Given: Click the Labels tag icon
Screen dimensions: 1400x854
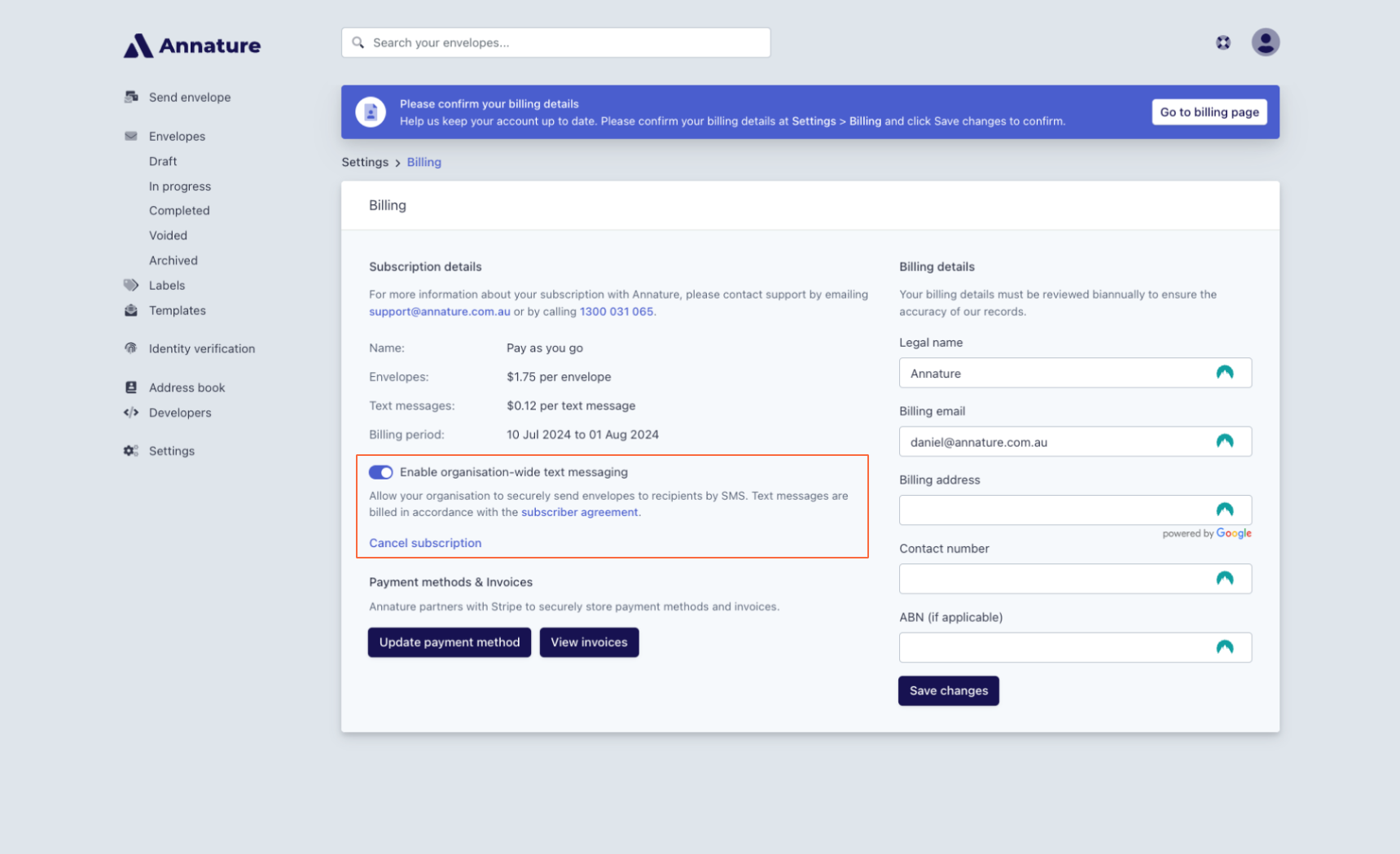Looking at the screenshot, I should pos(131,285).
